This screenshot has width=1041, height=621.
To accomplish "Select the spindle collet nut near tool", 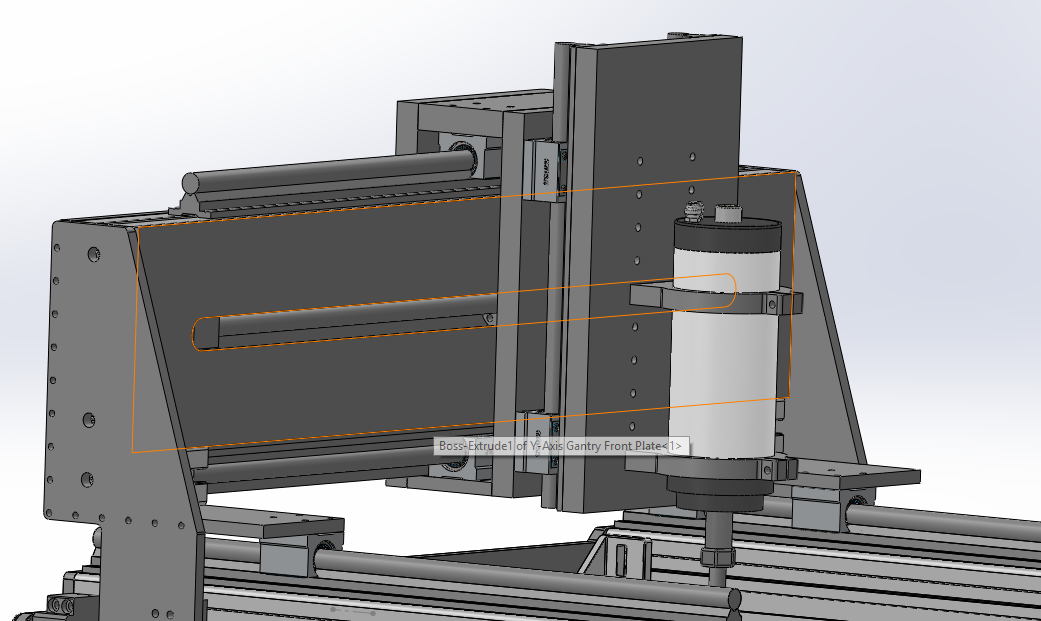I will coord(716,555).
